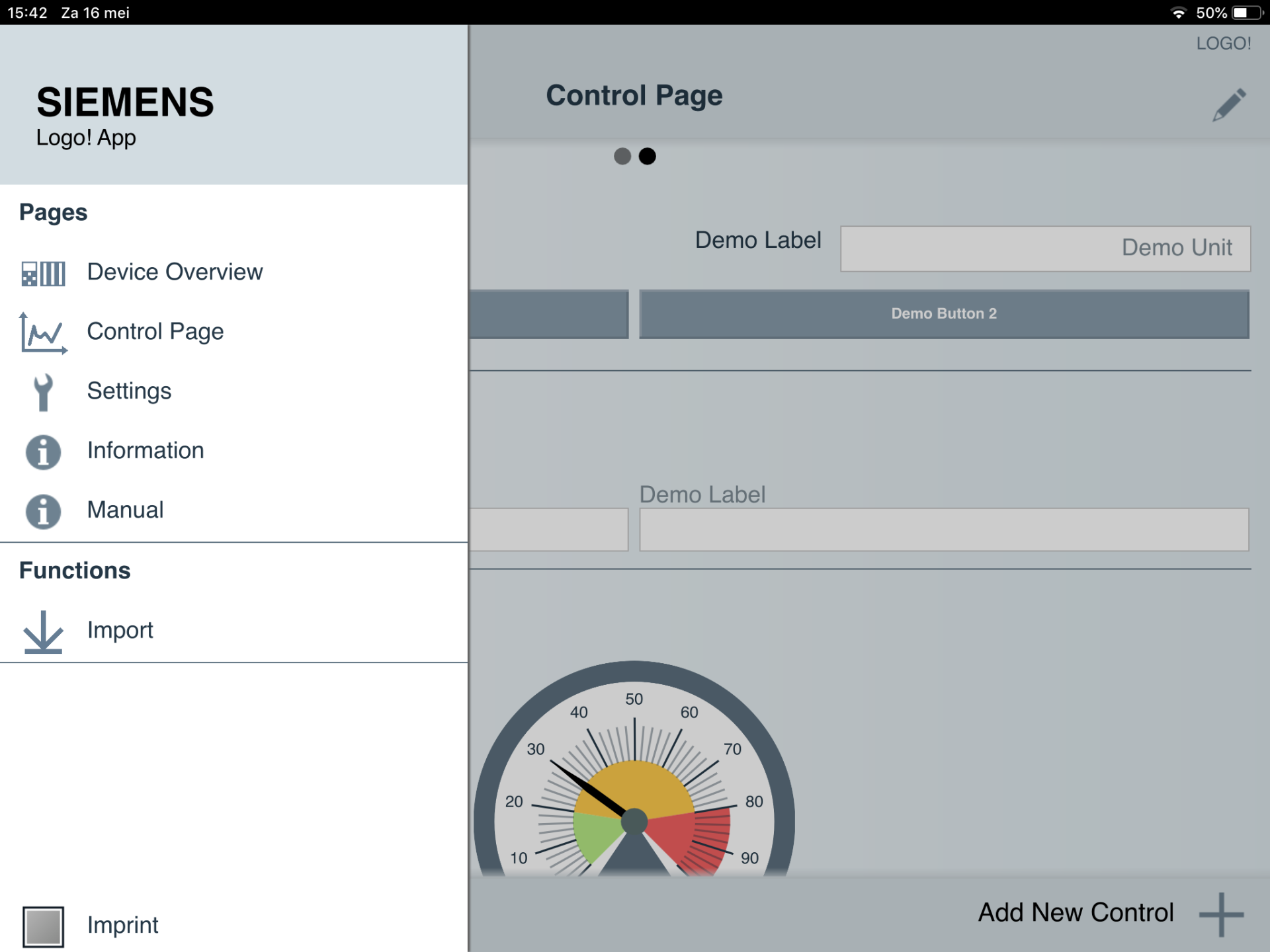Click the Settings wrench icon
Image resolution: width=1270 pixels, height=952 pixels.
point(43,392)
